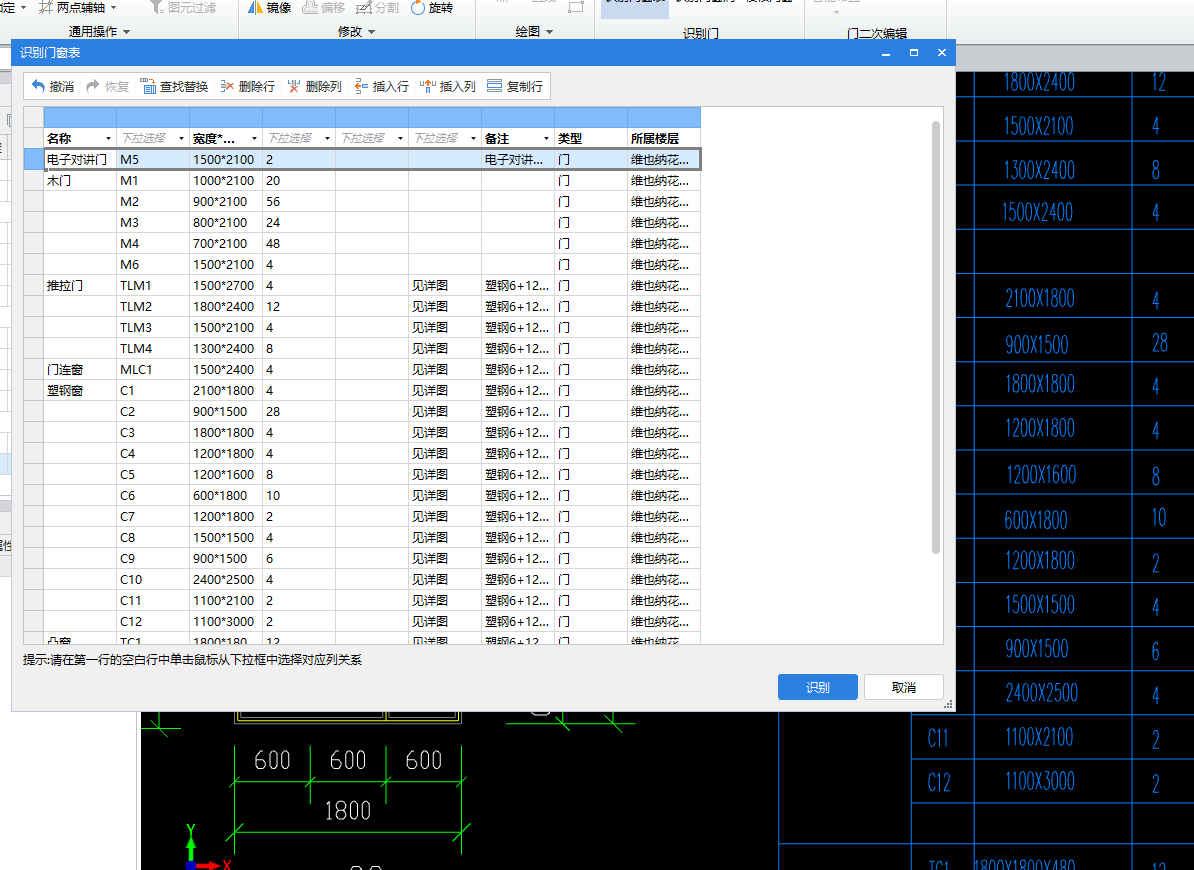The height and width of the screenshot is (870, 1194).
Task: Click 删除行 delete row icon
Action: coord(227,86)
